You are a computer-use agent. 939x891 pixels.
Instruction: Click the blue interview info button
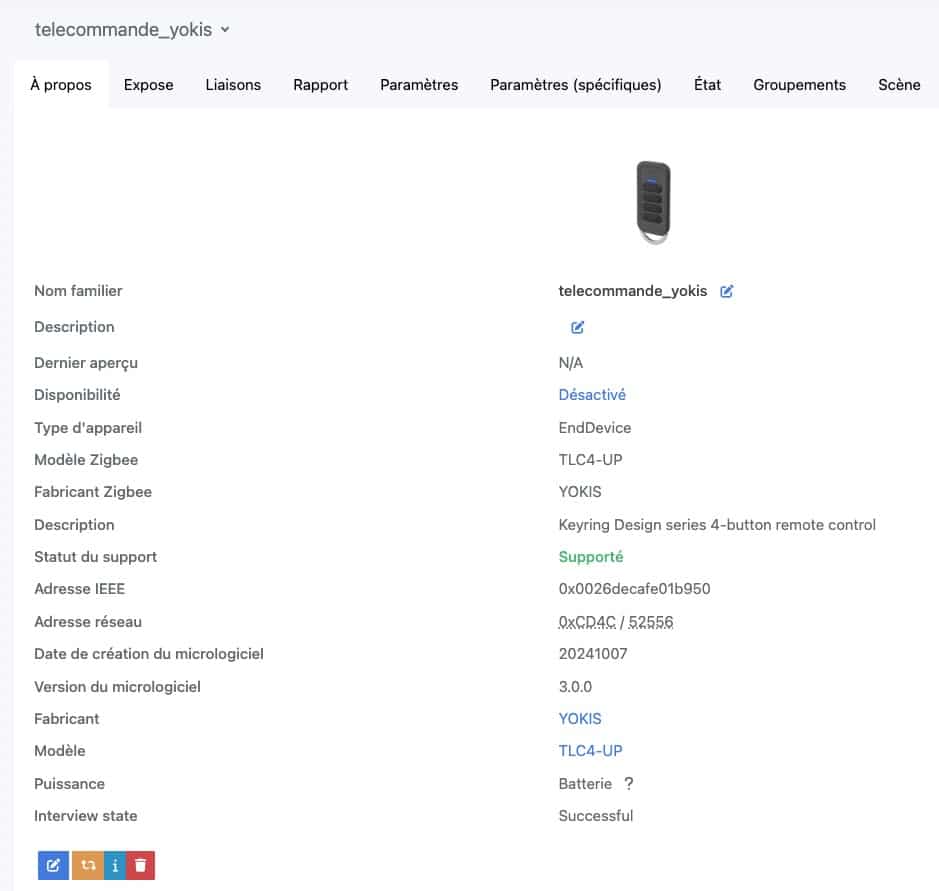coord(115,865)
